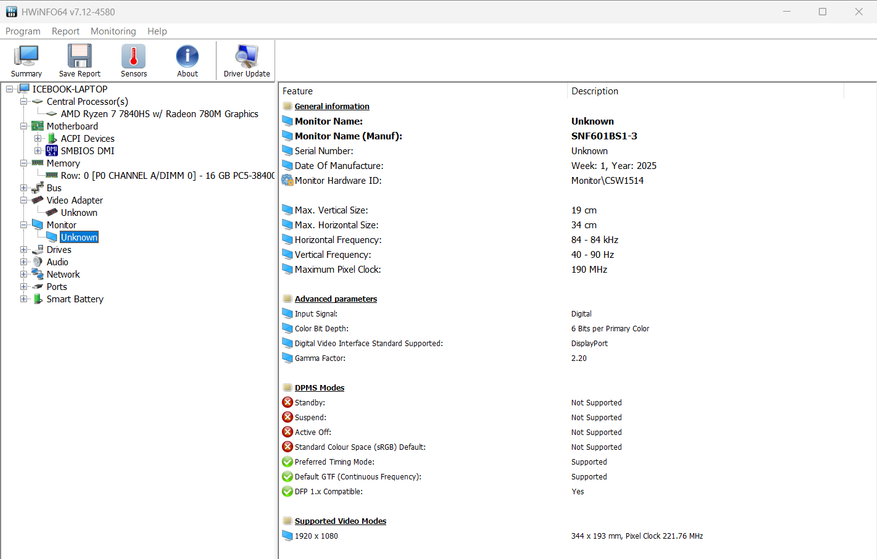
Task: Click the Audio speaker icon
Action: click(x=37, y=262)
